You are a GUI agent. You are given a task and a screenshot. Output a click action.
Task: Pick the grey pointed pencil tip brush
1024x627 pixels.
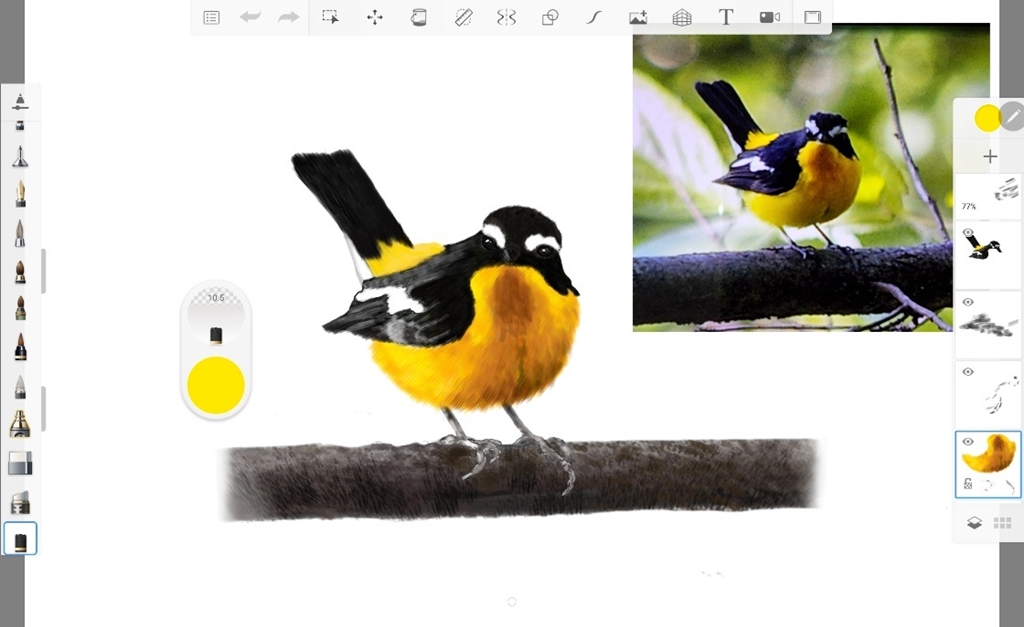point(20,387)
